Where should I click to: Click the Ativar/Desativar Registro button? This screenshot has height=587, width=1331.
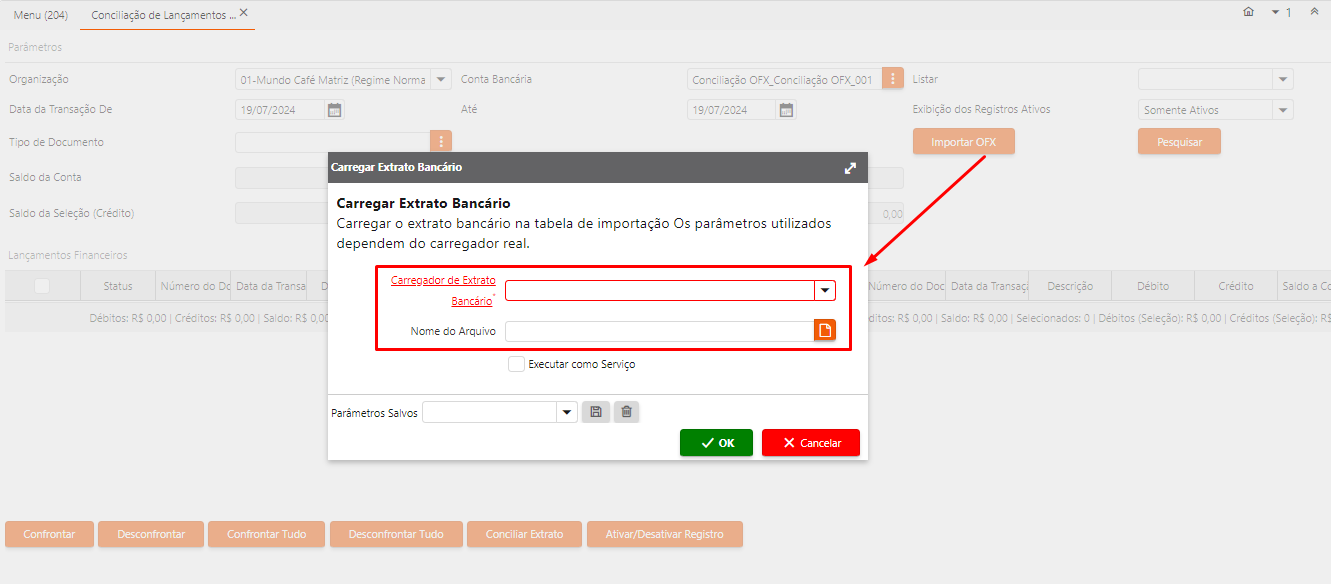tap(665, 534)
